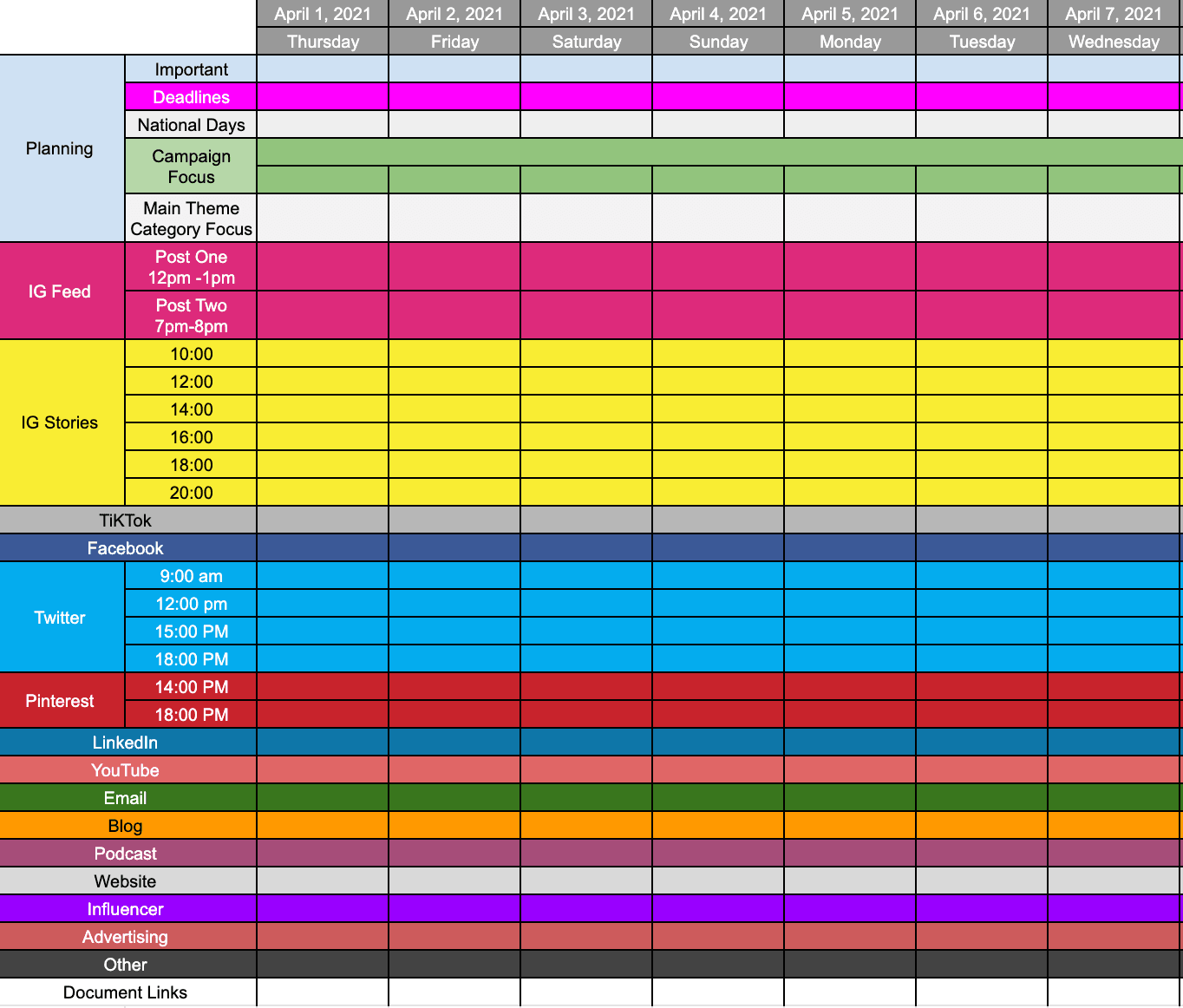Click the Email cell under Friday
The width and height of the screenshot is (1183, 1008).
click(x=454, y=797)
